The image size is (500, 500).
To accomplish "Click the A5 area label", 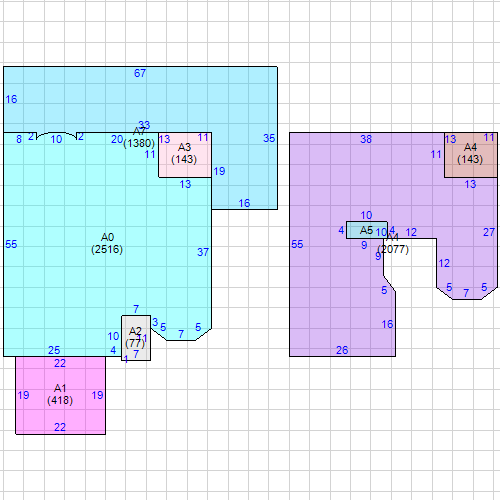I will [366, 230].
